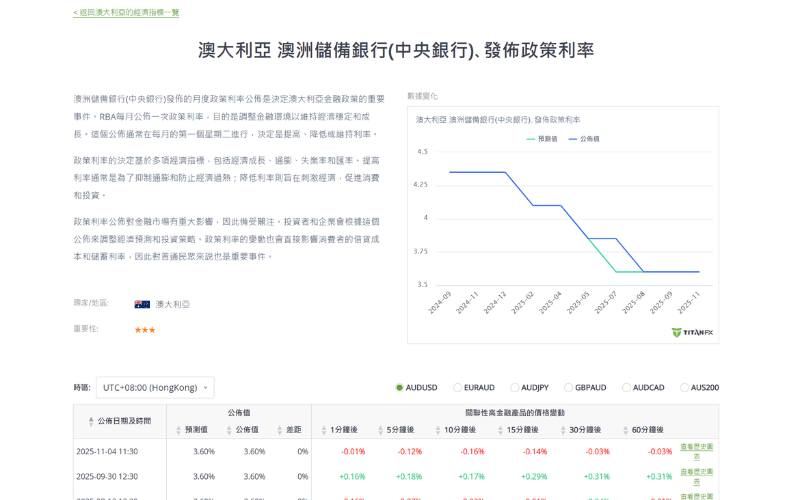Sort by 30分鐘後 column arrows

click(563, 430)
